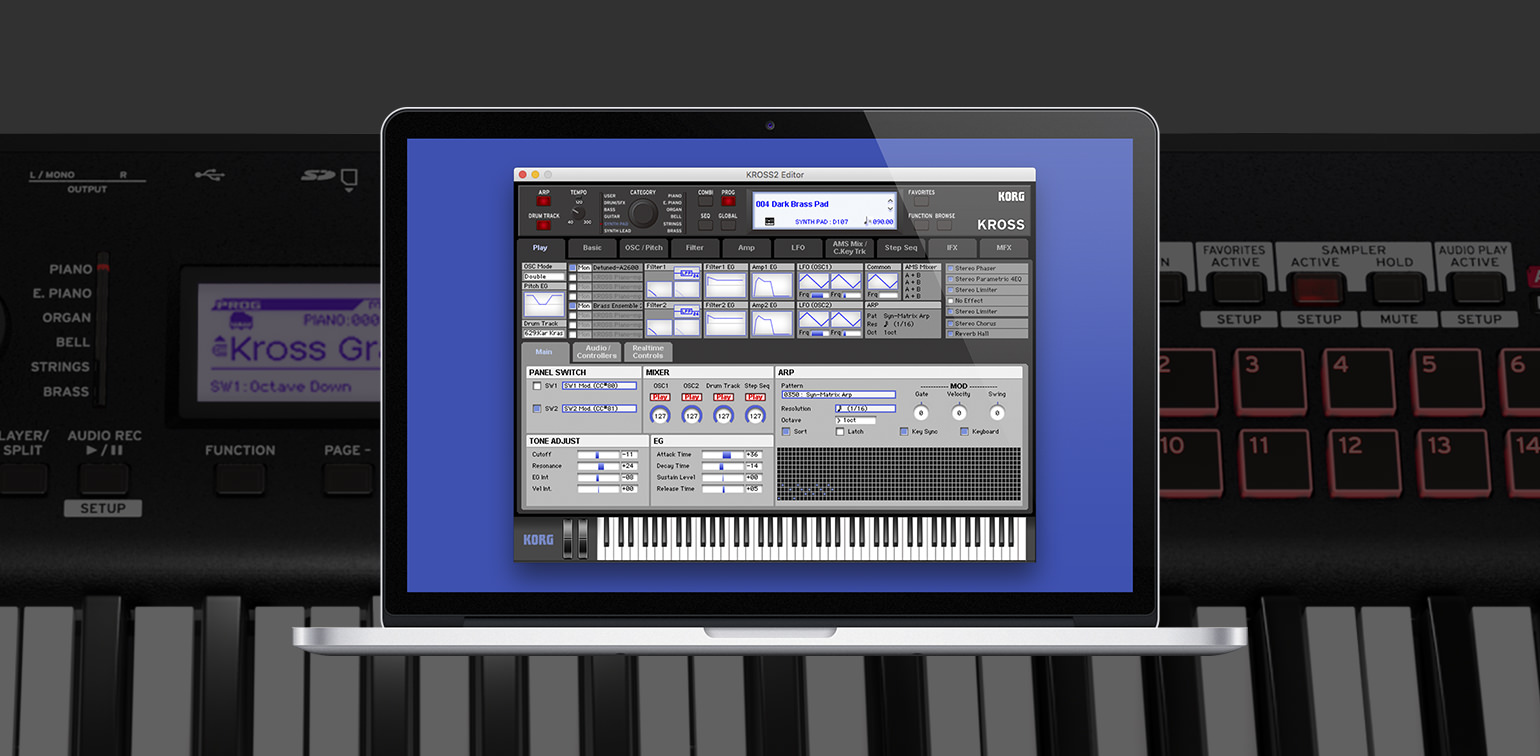Toggle the ARP Latch checkbox
1540x756 pixels.
click(840, 432)
